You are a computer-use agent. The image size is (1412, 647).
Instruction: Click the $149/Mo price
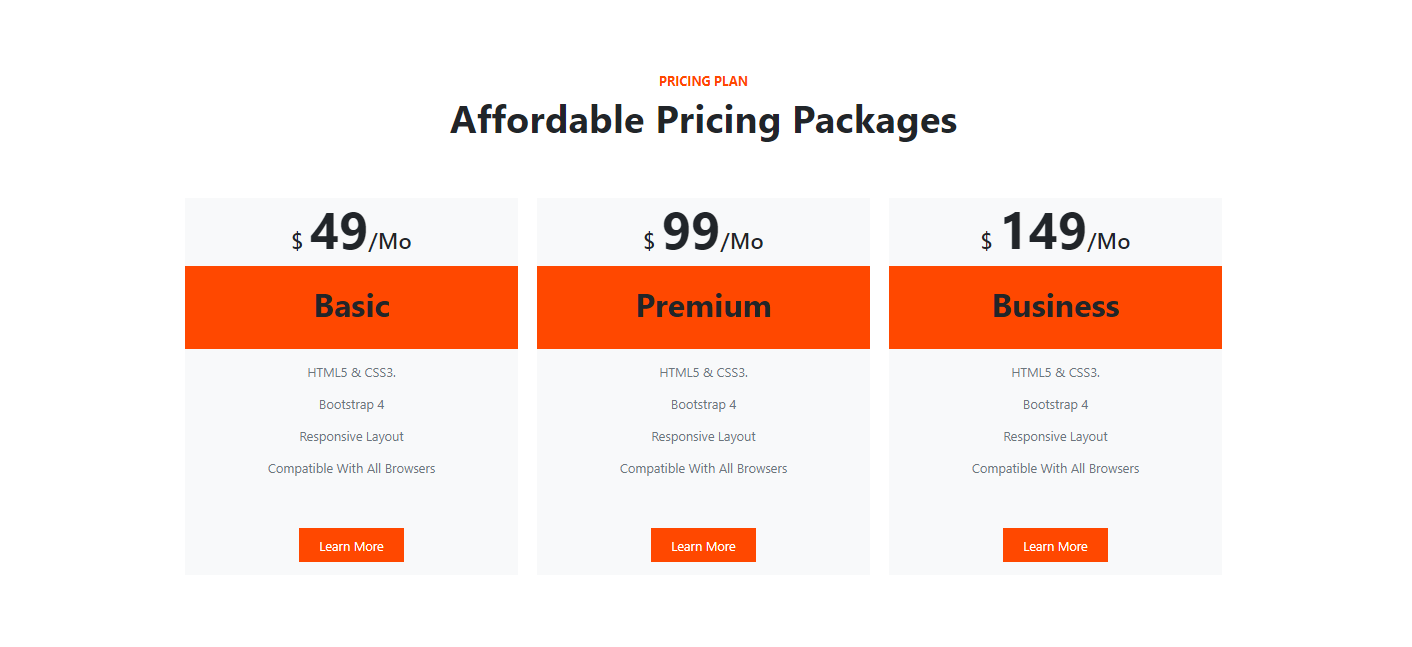[1055, 233]
